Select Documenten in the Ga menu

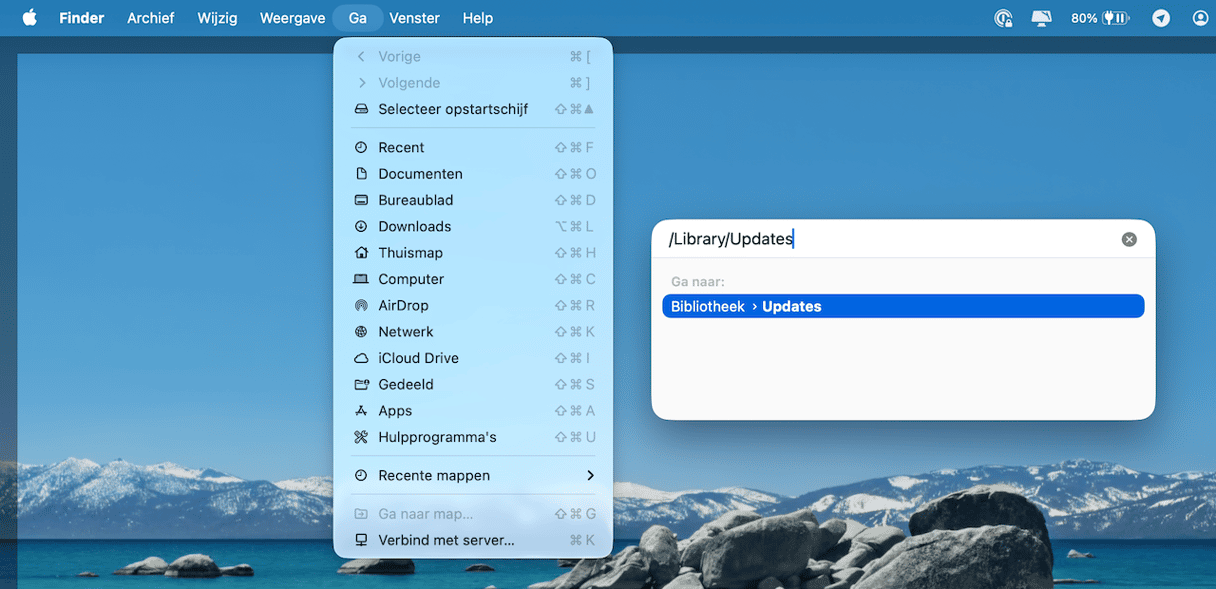pyautogui.click(x=420, y=174)
